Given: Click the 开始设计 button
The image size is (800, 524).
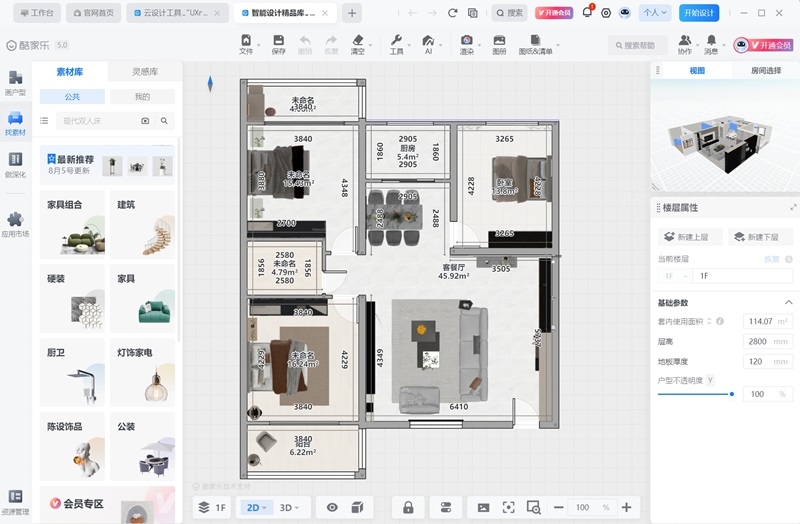Looking at the screenshot, I should point(699,13).
